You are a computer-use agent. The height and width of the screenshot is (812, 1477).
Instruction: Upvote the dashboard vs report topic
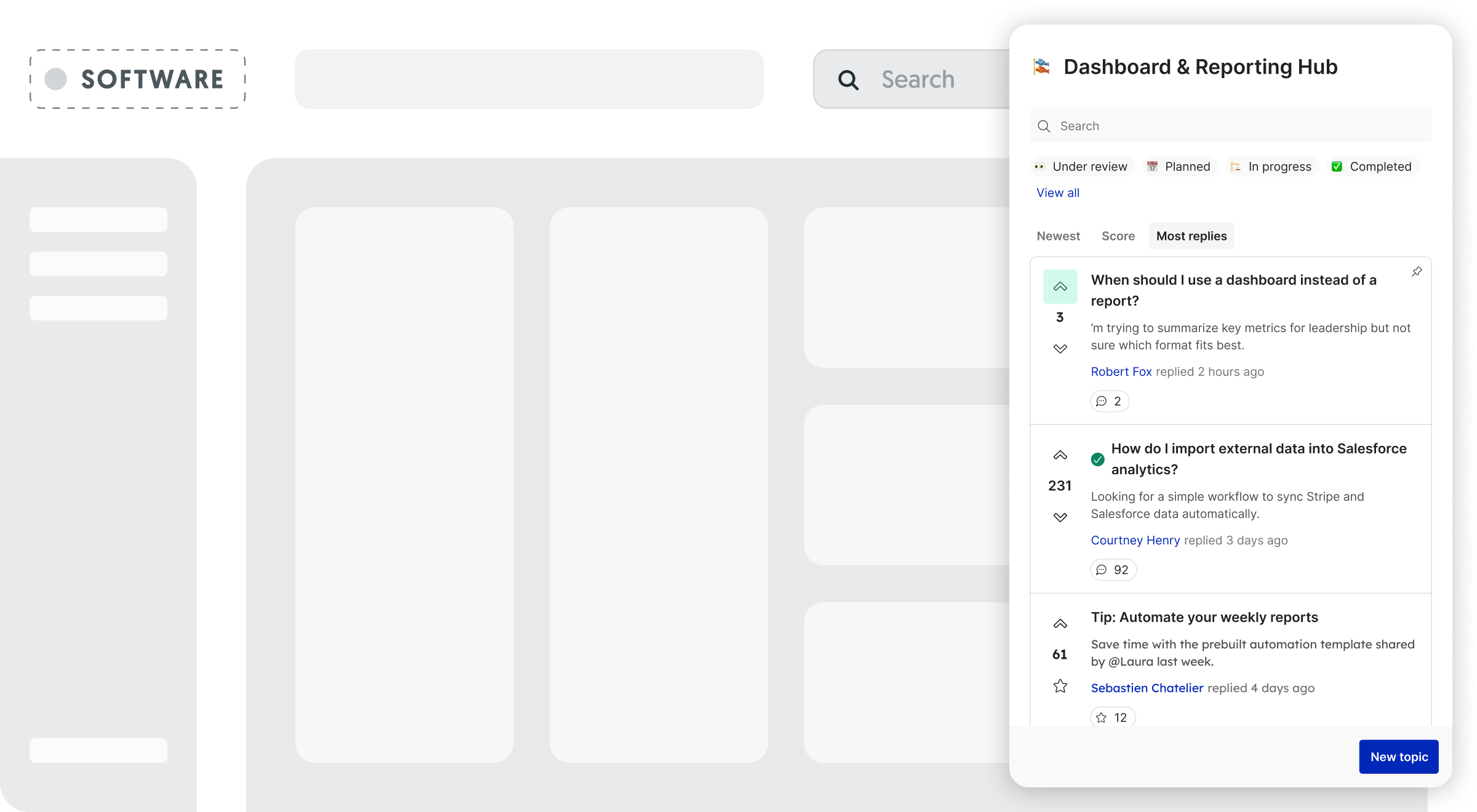pos(1060,287)
